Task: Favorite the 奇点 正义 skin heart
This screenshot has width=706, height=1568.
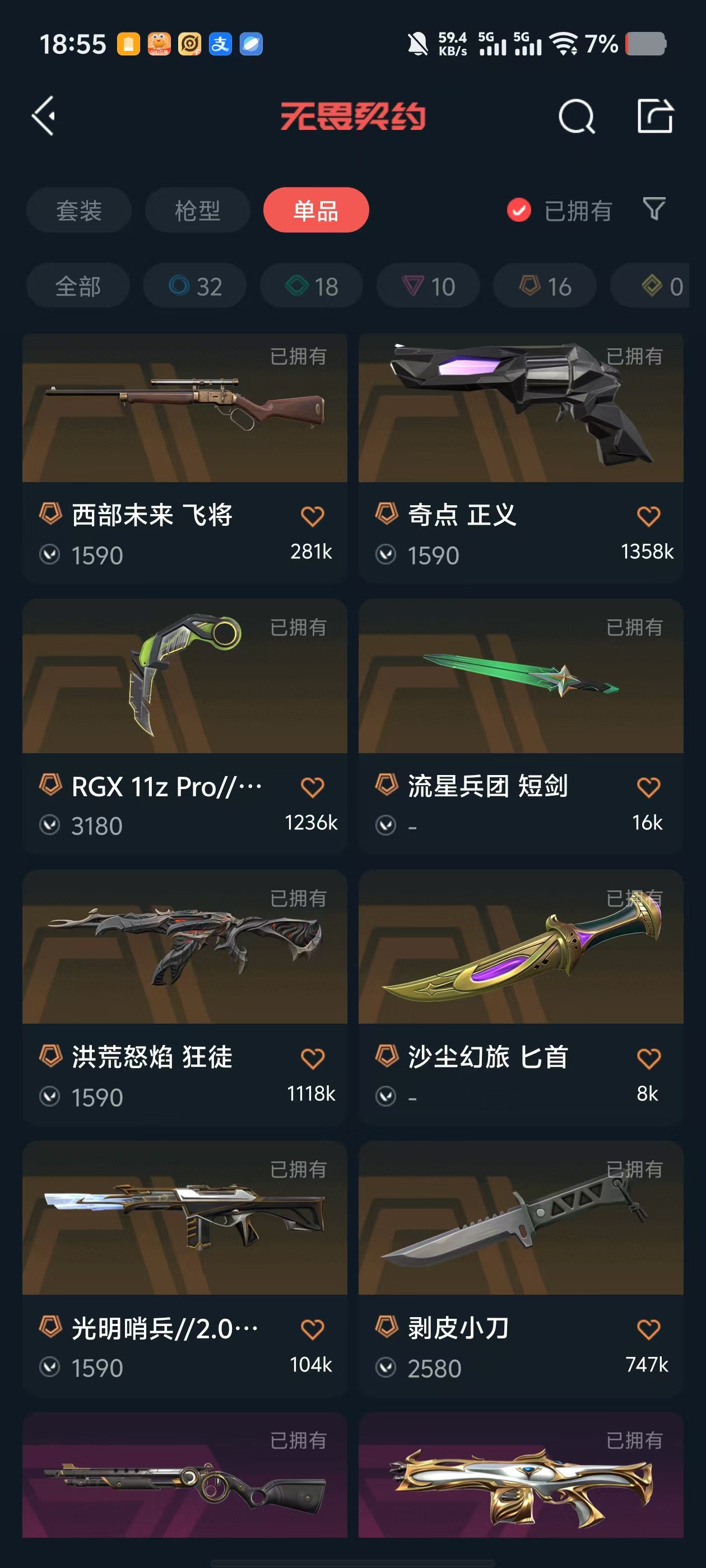Action: click(649, 516)
